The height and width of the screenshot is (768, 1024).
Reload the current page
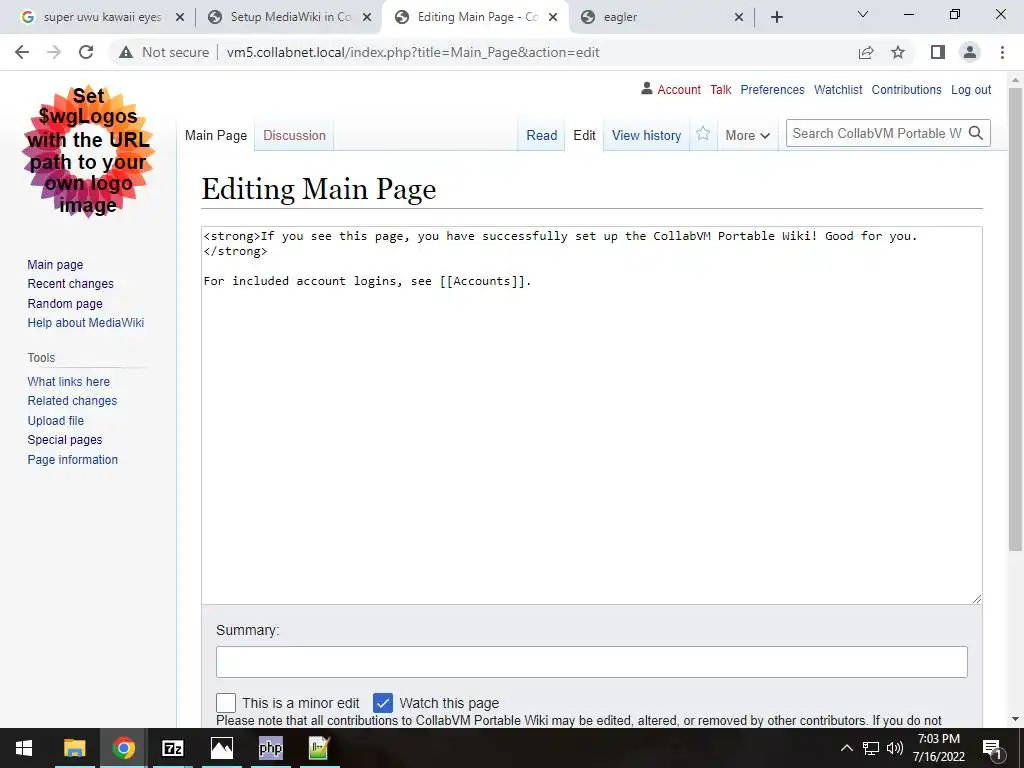[86, 52]
